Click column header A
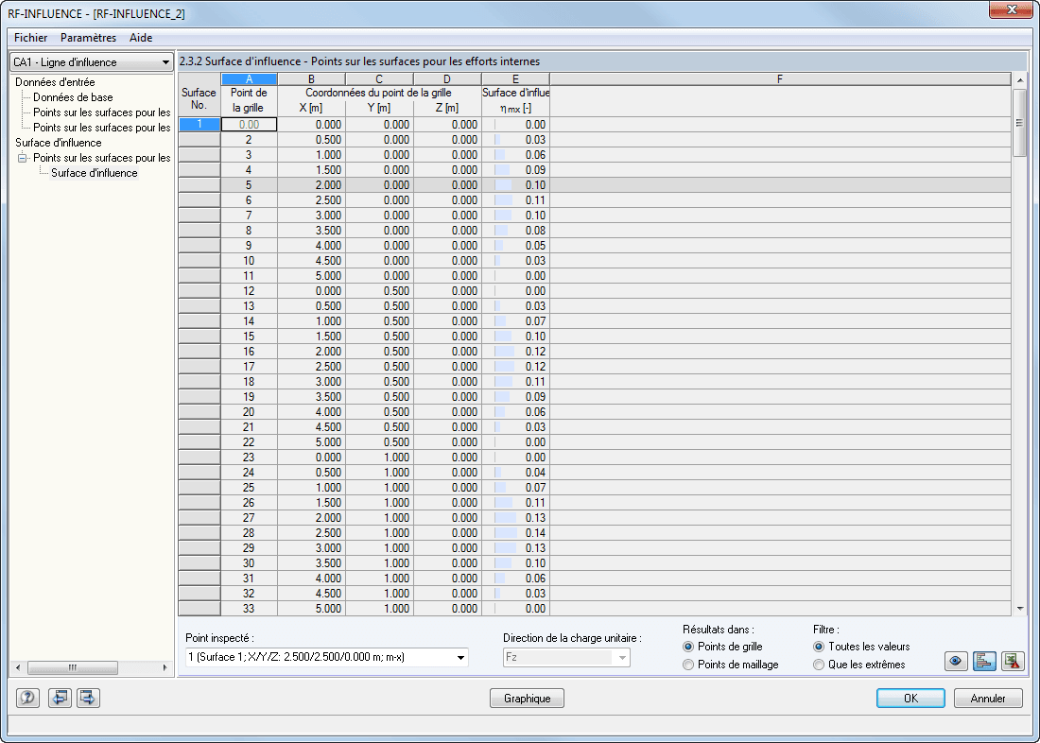The image size is (1040, 743). click(249, 80)
